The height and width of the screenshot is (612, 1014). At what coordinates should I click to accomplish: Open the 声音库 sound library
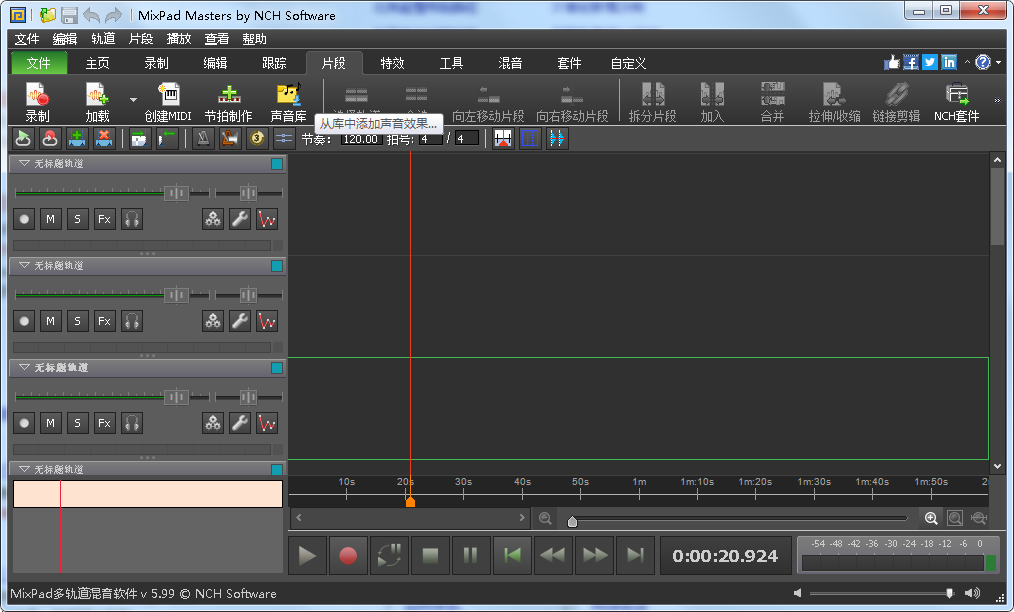pyautogui.click(x=289, y=101)
